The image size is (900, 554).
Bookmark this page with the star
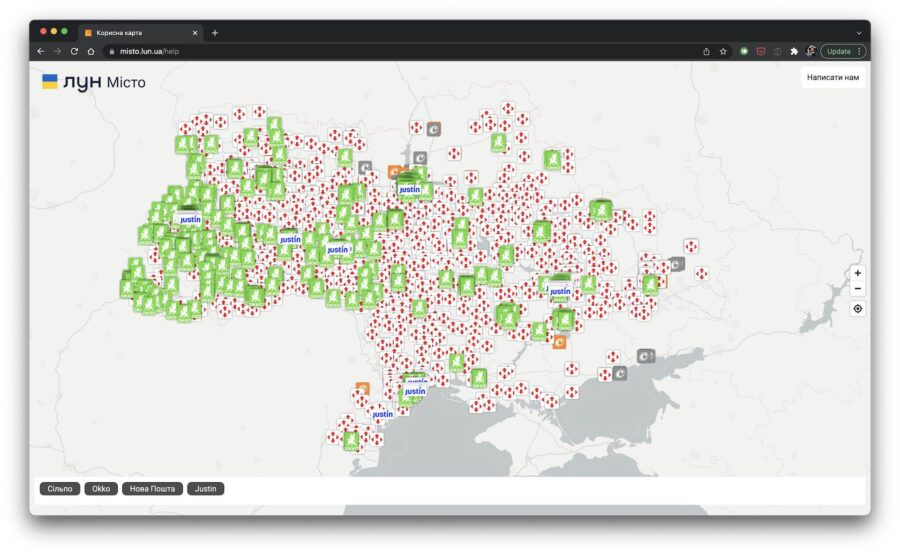click(723, 51)
